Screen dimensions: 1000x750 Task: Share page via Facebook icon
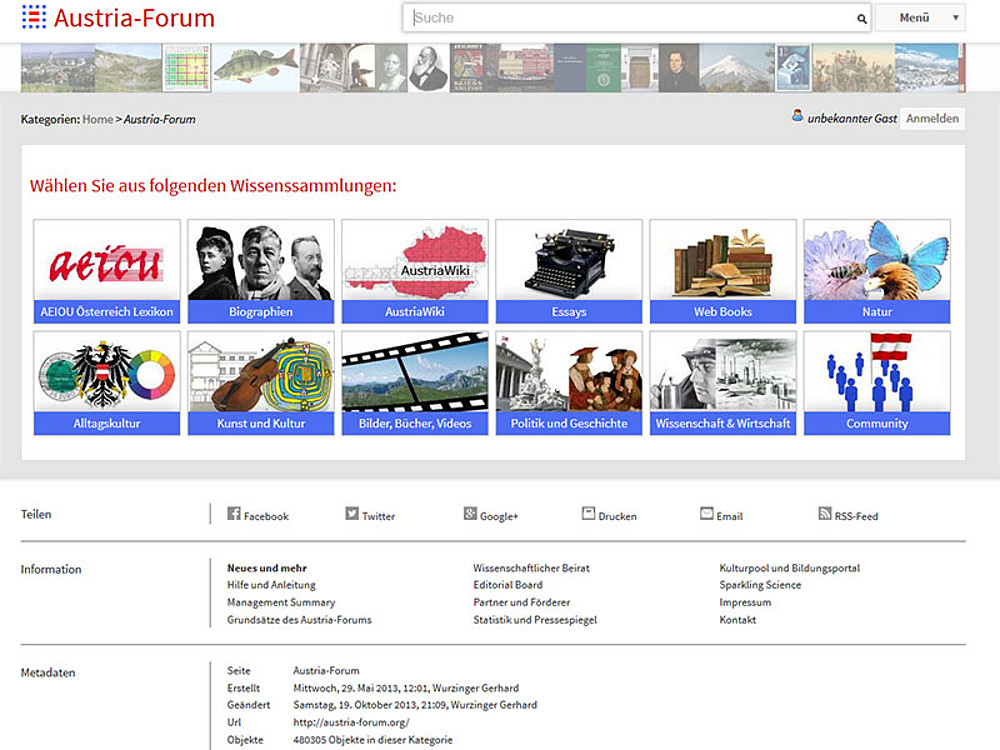(234, 514)
